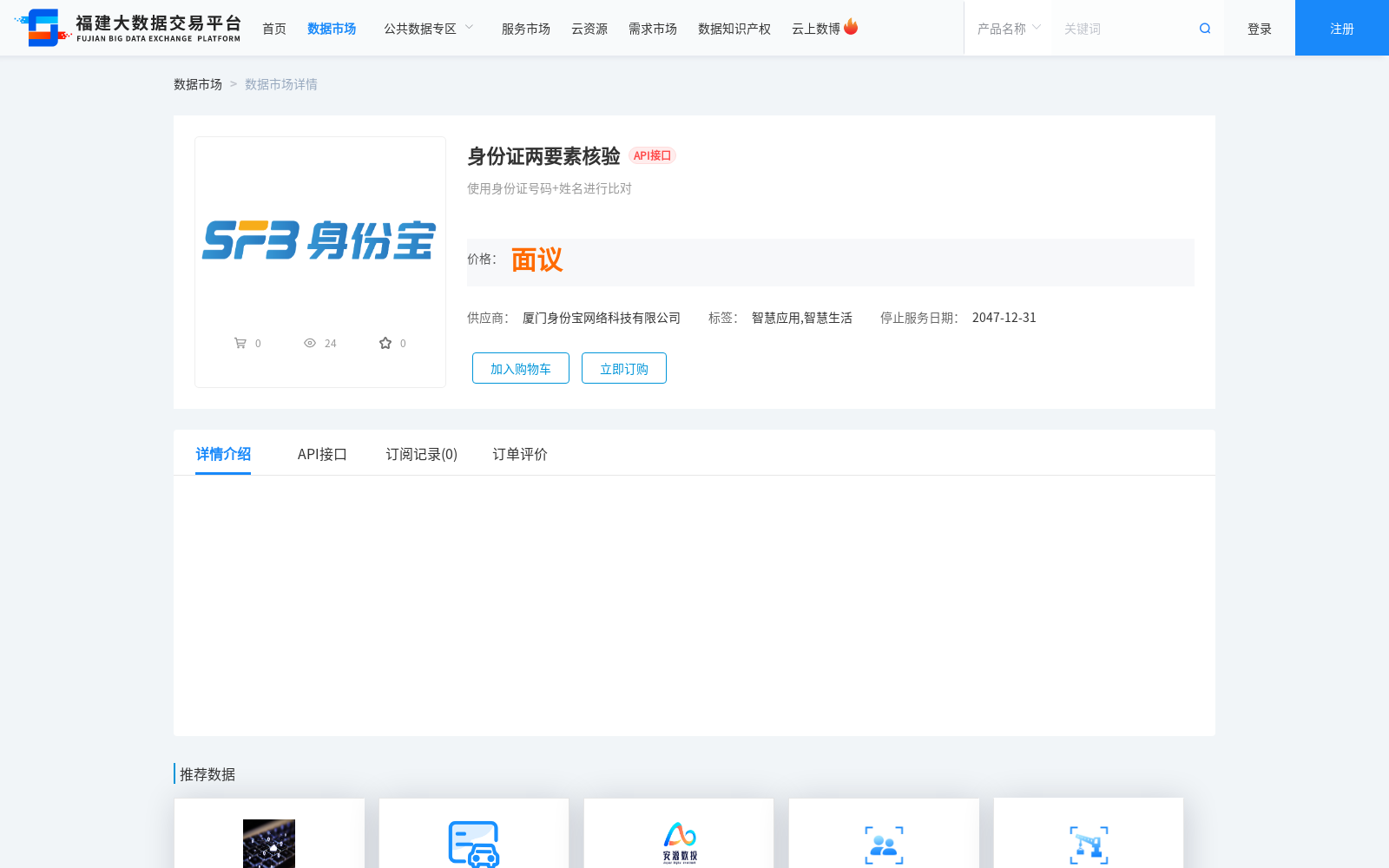Go to 首页 in the navigation
Viewport: 1389px width, 868px height.
[274, 29]
